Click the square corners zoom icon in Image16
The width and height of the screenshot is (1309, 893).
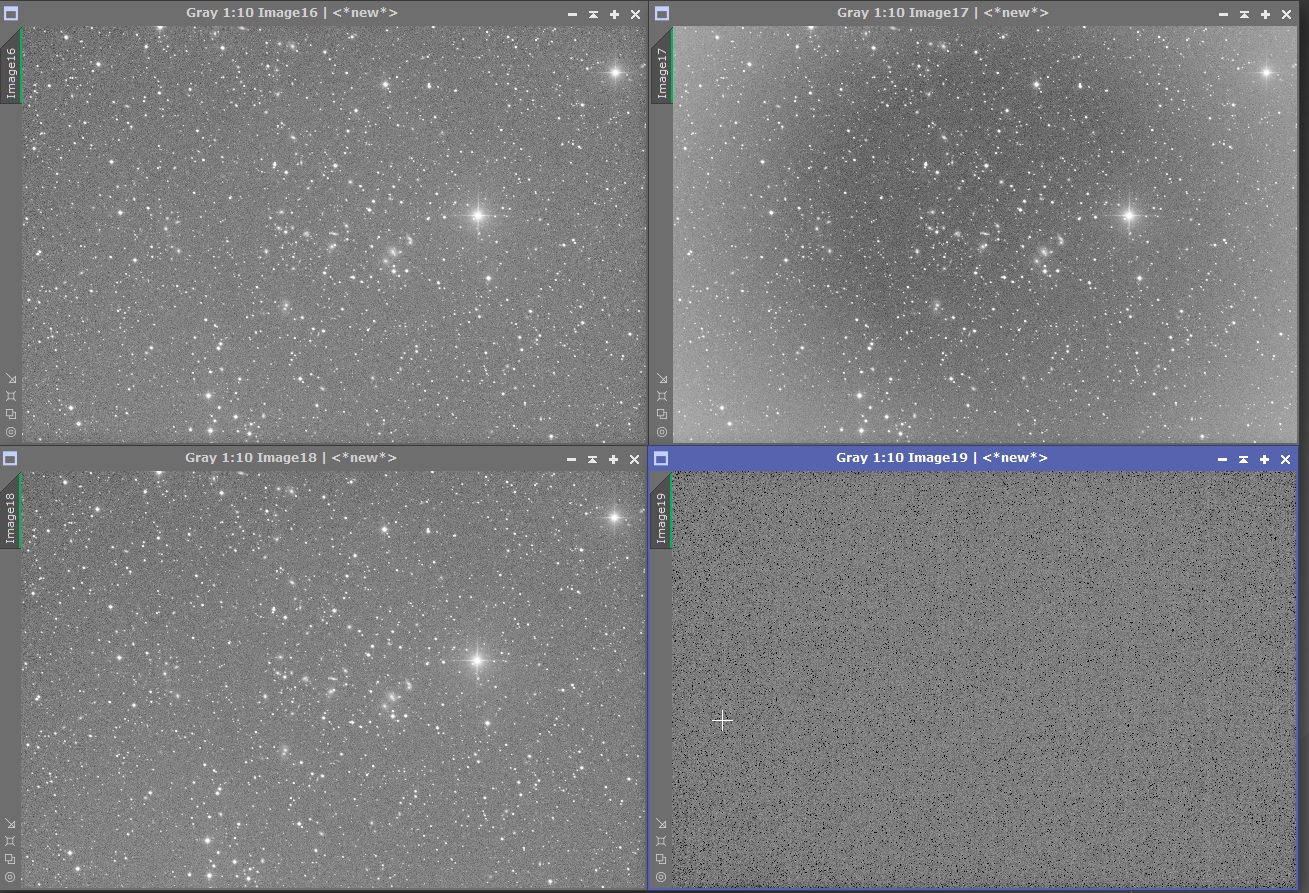11,396
